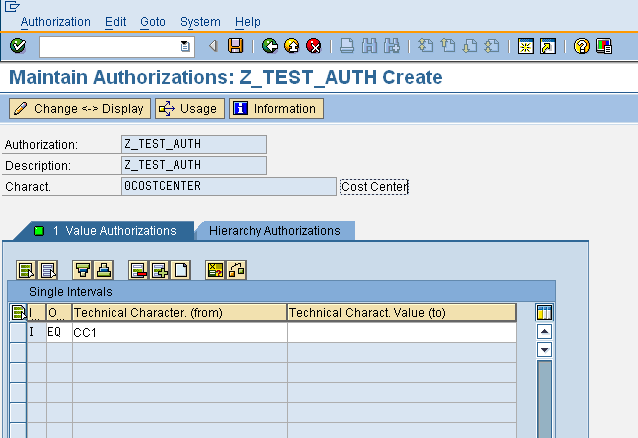Click the Save floppy disk icon

[x=236, y=46]
